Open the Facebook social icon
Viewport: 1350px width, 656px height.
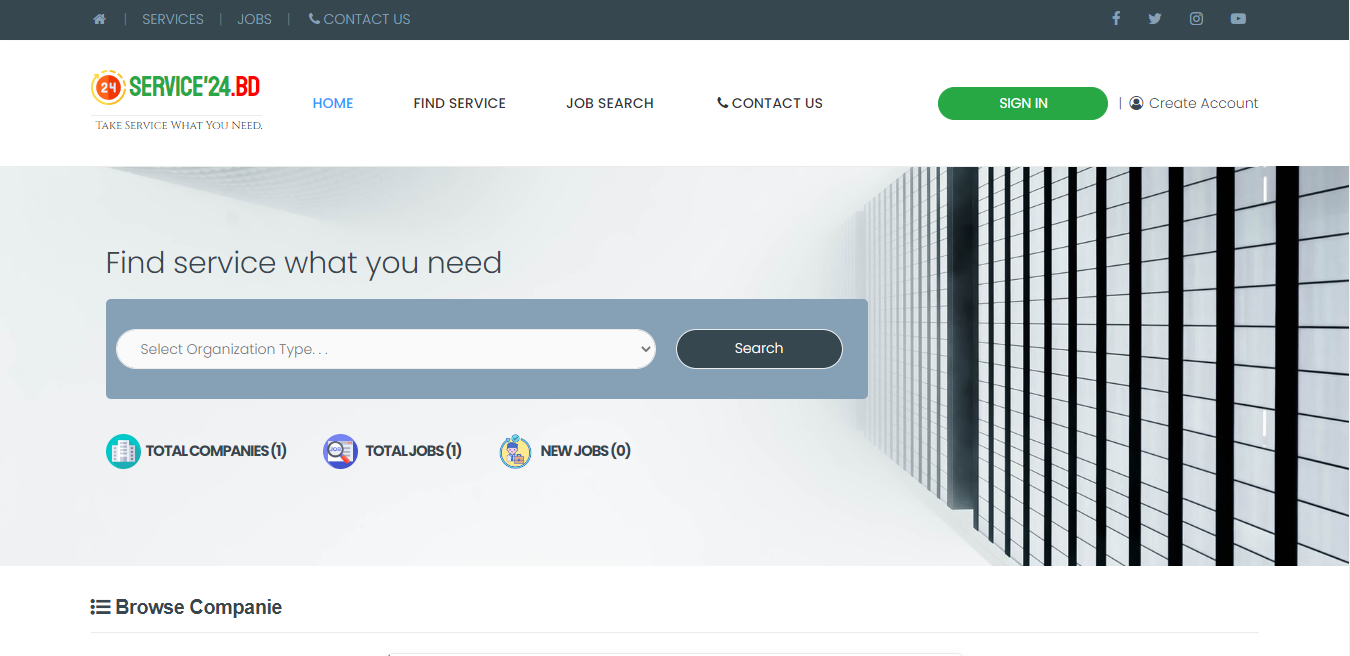[1116, 19]
